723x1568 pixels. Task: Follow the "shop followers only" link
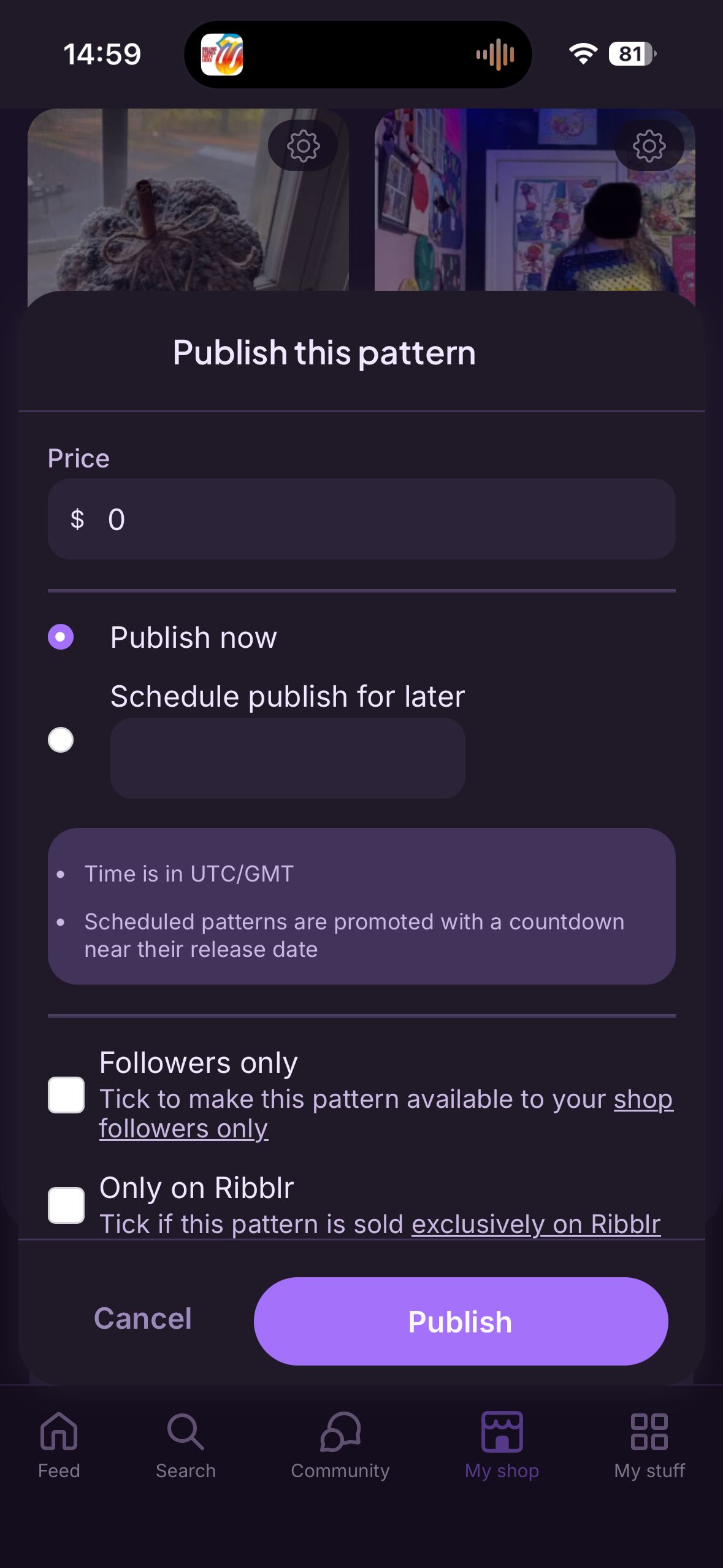tap(183, 1129)
